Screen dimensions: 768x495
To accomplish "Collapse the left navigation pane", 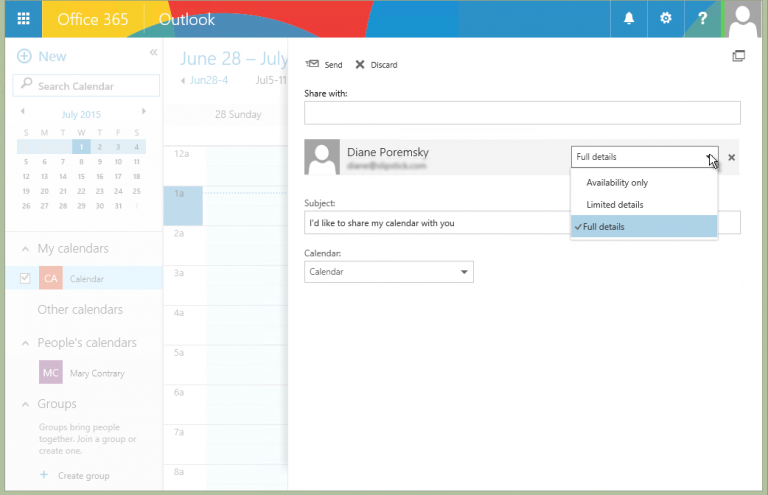I will [x=153, y=52].
